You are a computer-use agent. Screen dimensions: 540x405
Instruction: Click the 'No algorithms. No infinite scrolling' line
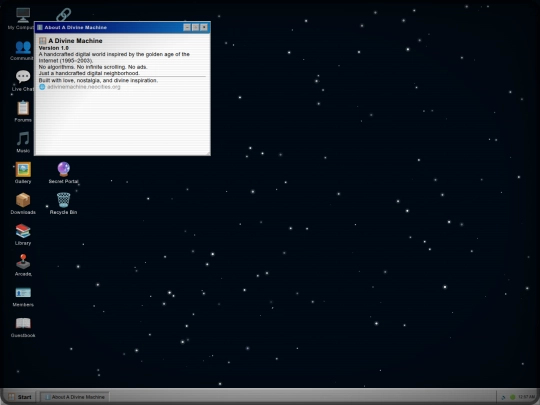pyautogui.click(x=93, y=67)
